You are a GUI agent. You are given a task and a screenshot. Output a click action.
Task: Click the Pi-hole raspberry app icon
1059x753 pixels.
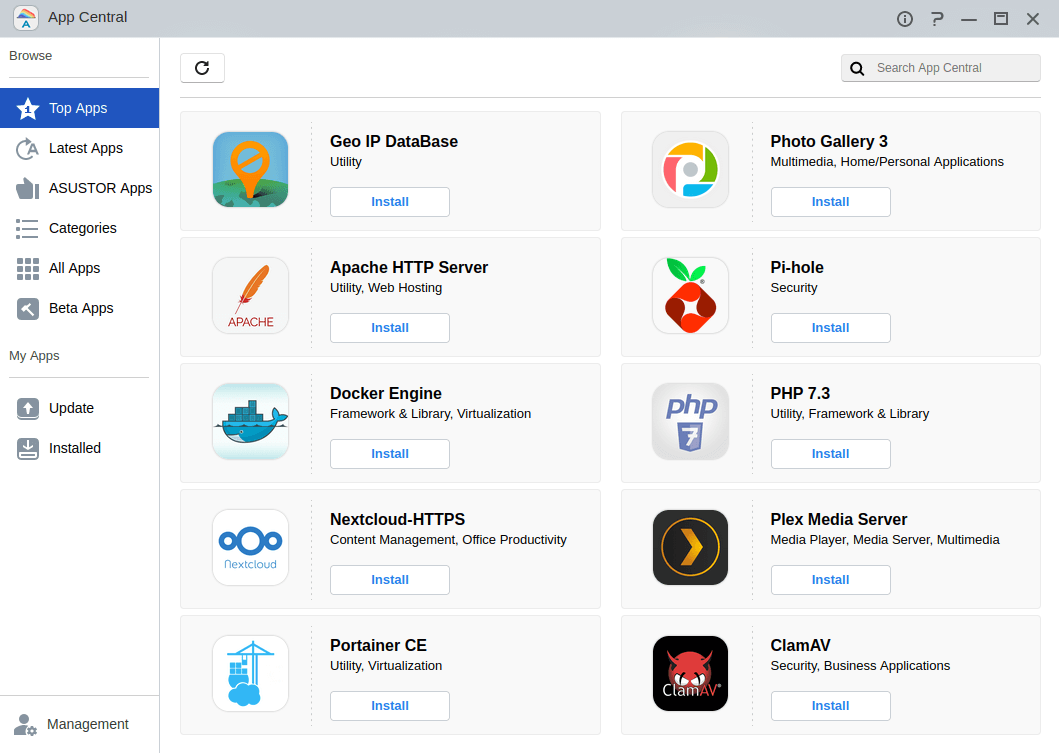tap(690, 295)
